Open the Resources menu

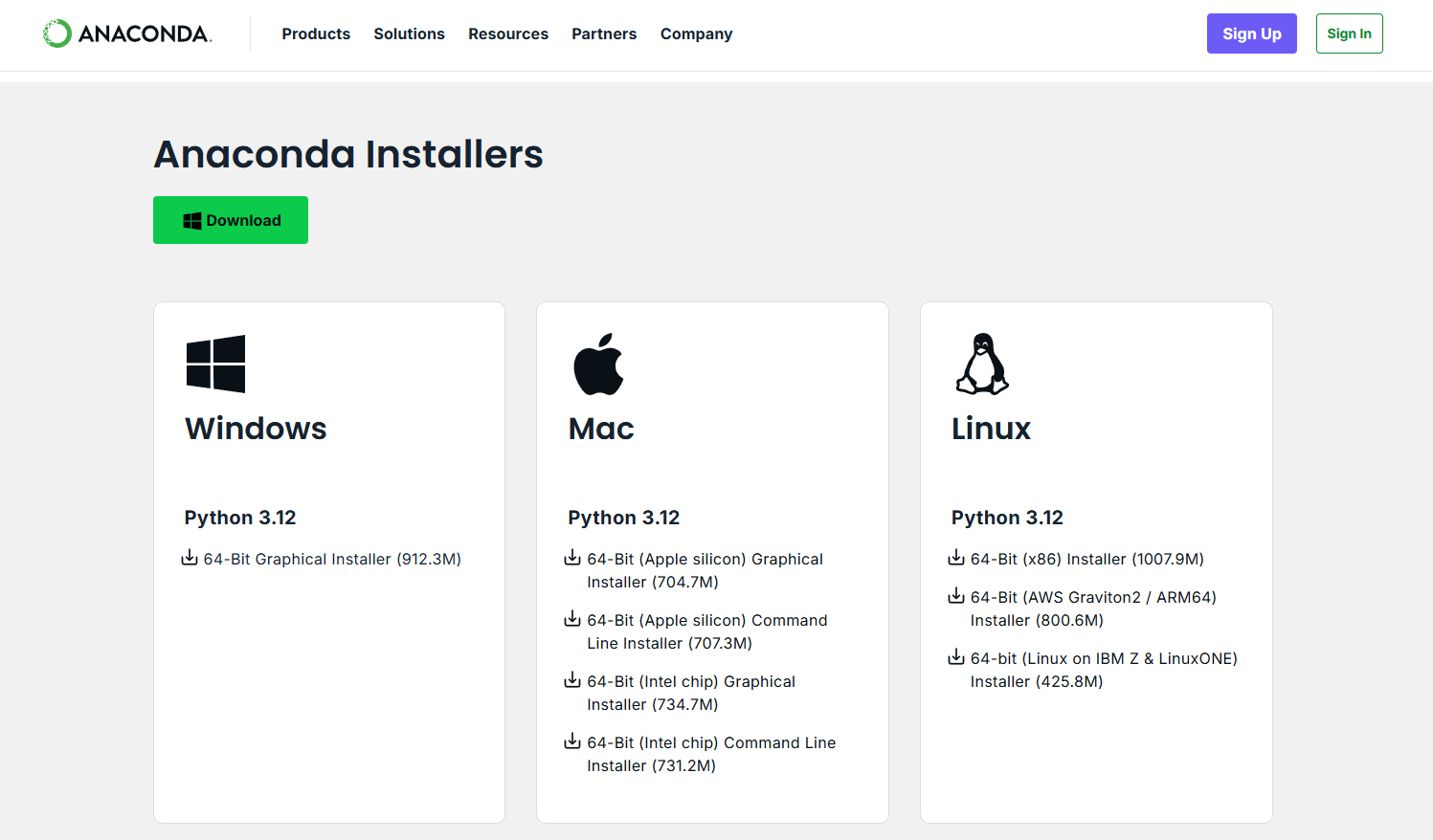point(508,33)
